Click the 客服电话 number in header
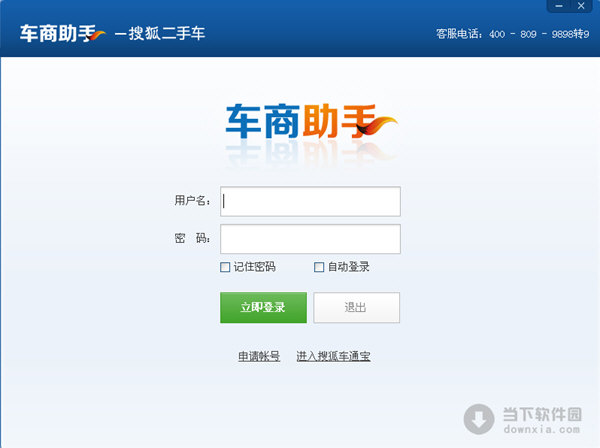Image resolution: width=600 pixels, height=448 pixels. pyautogui.click(x=539, y=34)
